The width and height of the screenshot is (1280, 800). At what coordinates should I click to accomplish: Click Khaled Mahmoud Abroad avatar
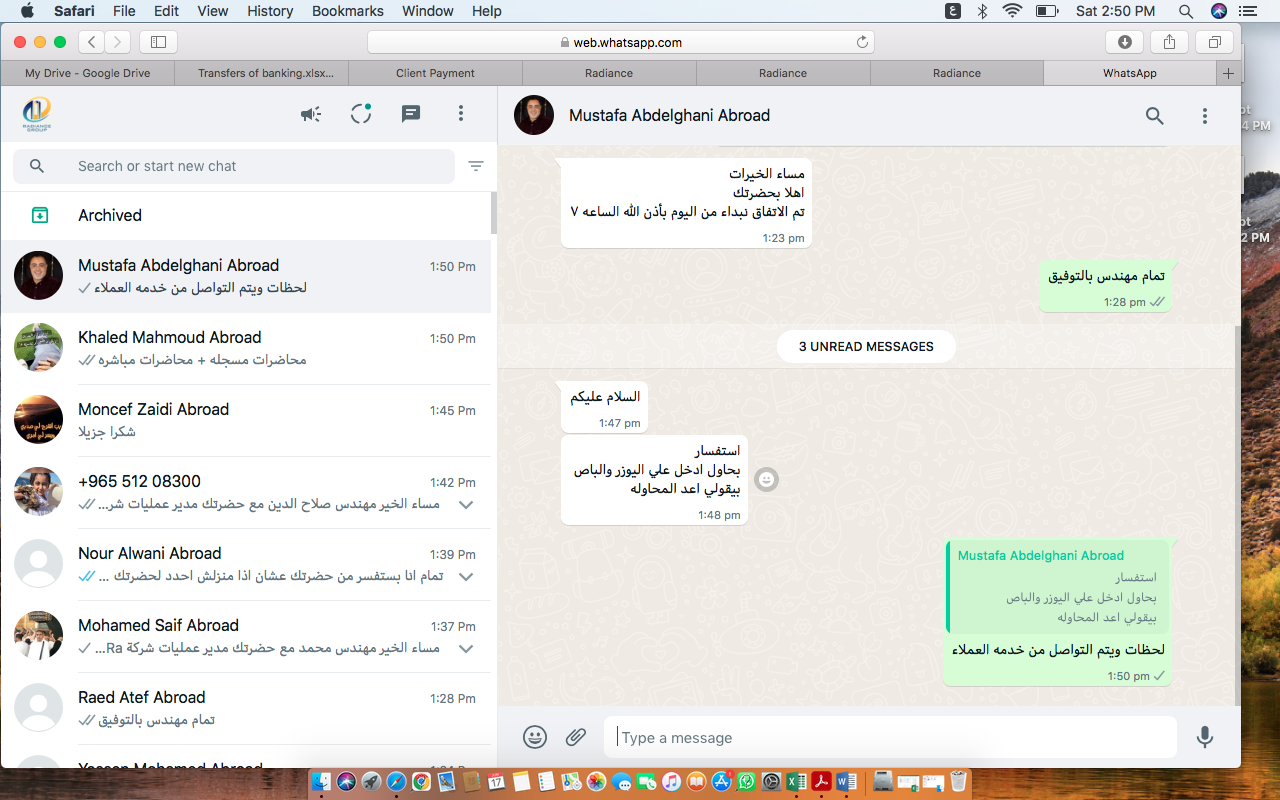click(x=39, y=347)
